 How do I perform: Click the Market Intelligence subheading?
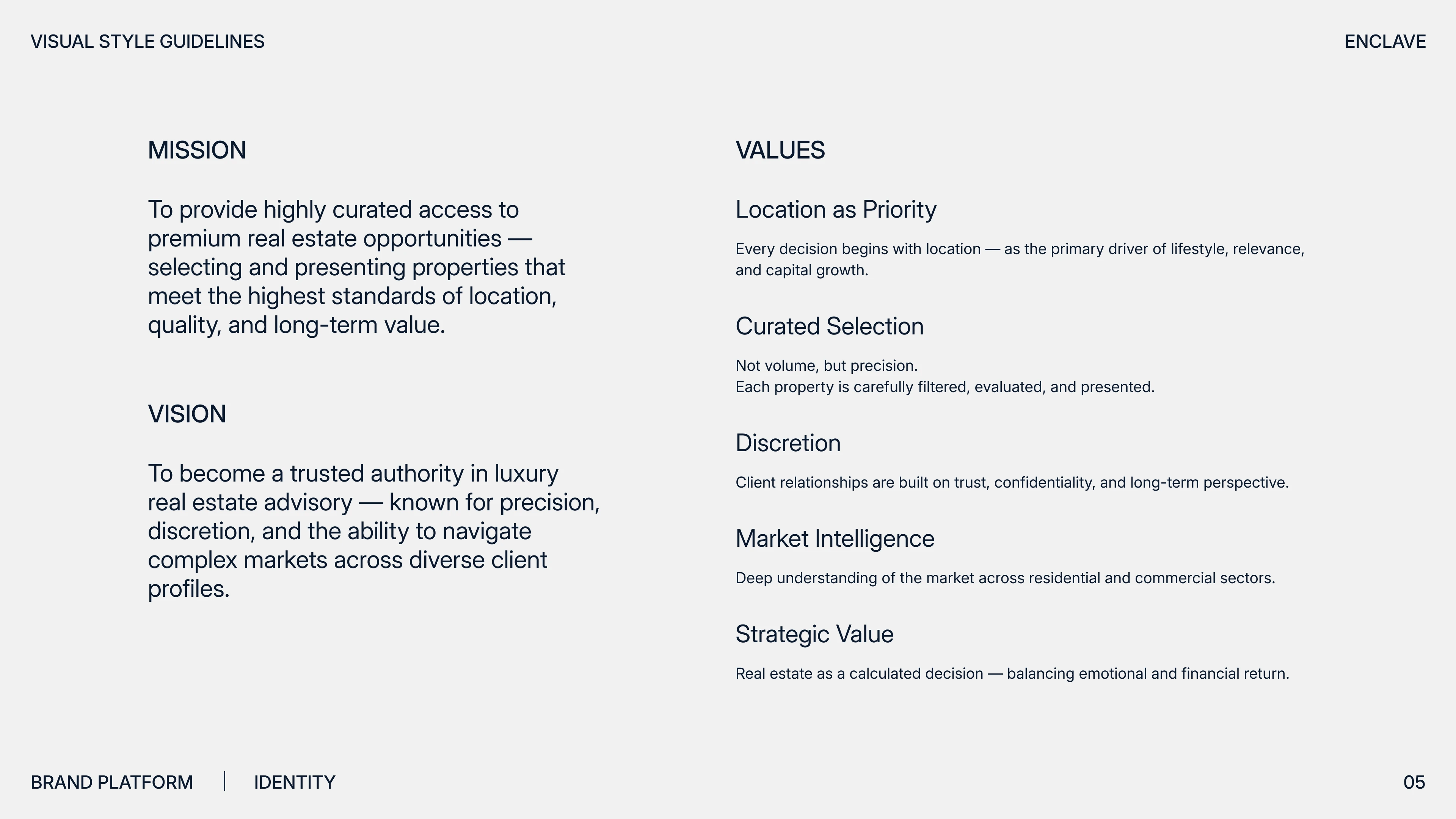pos(835,539)
